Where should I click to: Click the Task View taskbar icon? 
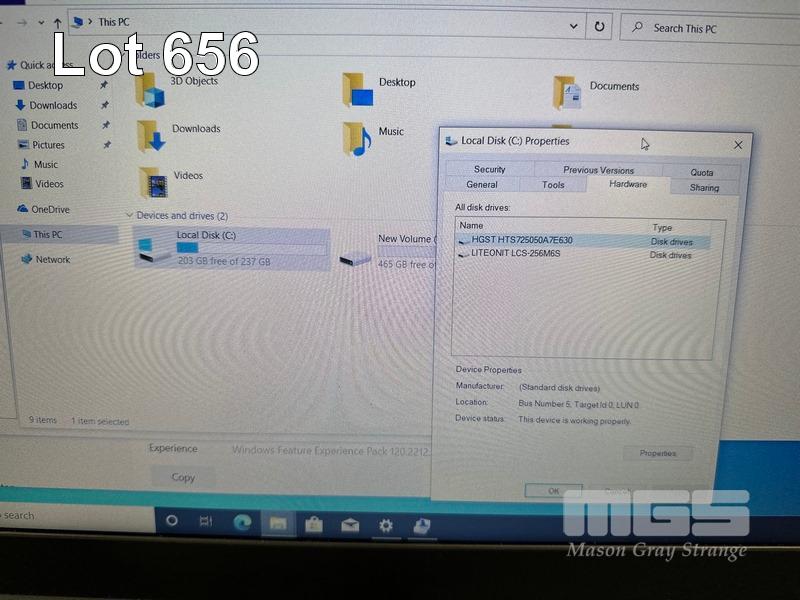[205, 521]
